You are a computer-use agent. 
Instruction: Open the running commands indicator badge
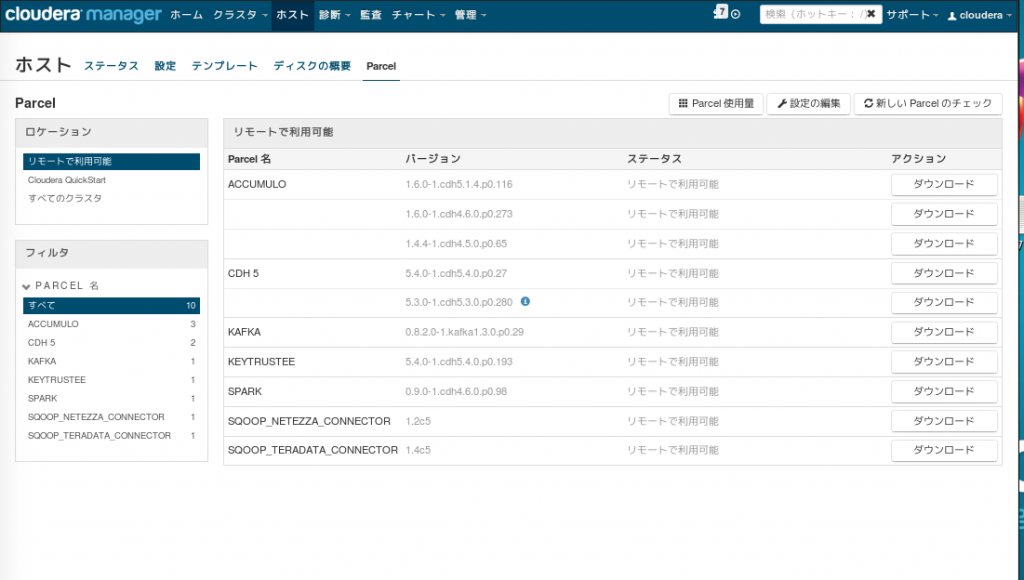(721, 12)
